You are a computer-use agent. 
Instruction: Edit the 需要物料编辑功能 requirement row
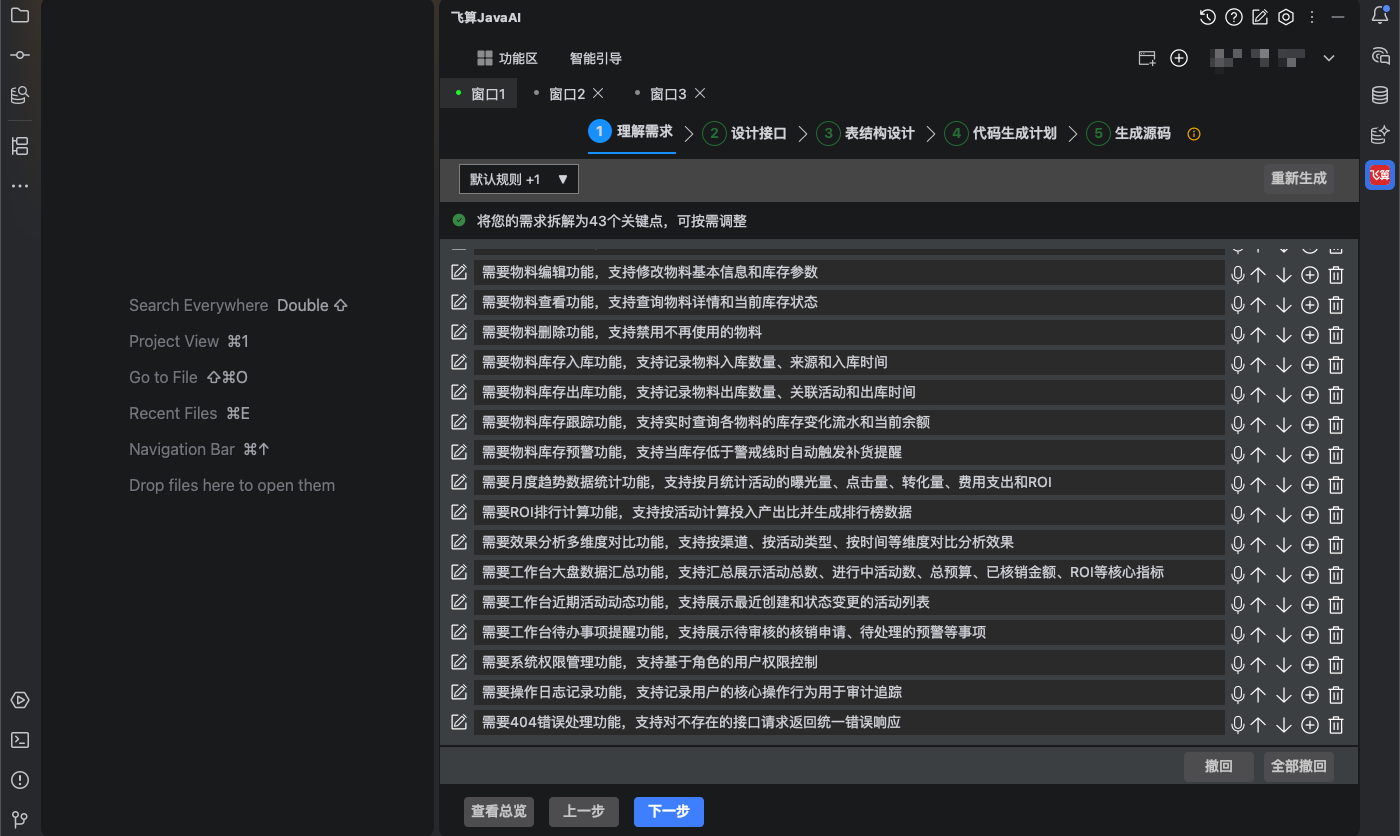click(x=459, y=272)
